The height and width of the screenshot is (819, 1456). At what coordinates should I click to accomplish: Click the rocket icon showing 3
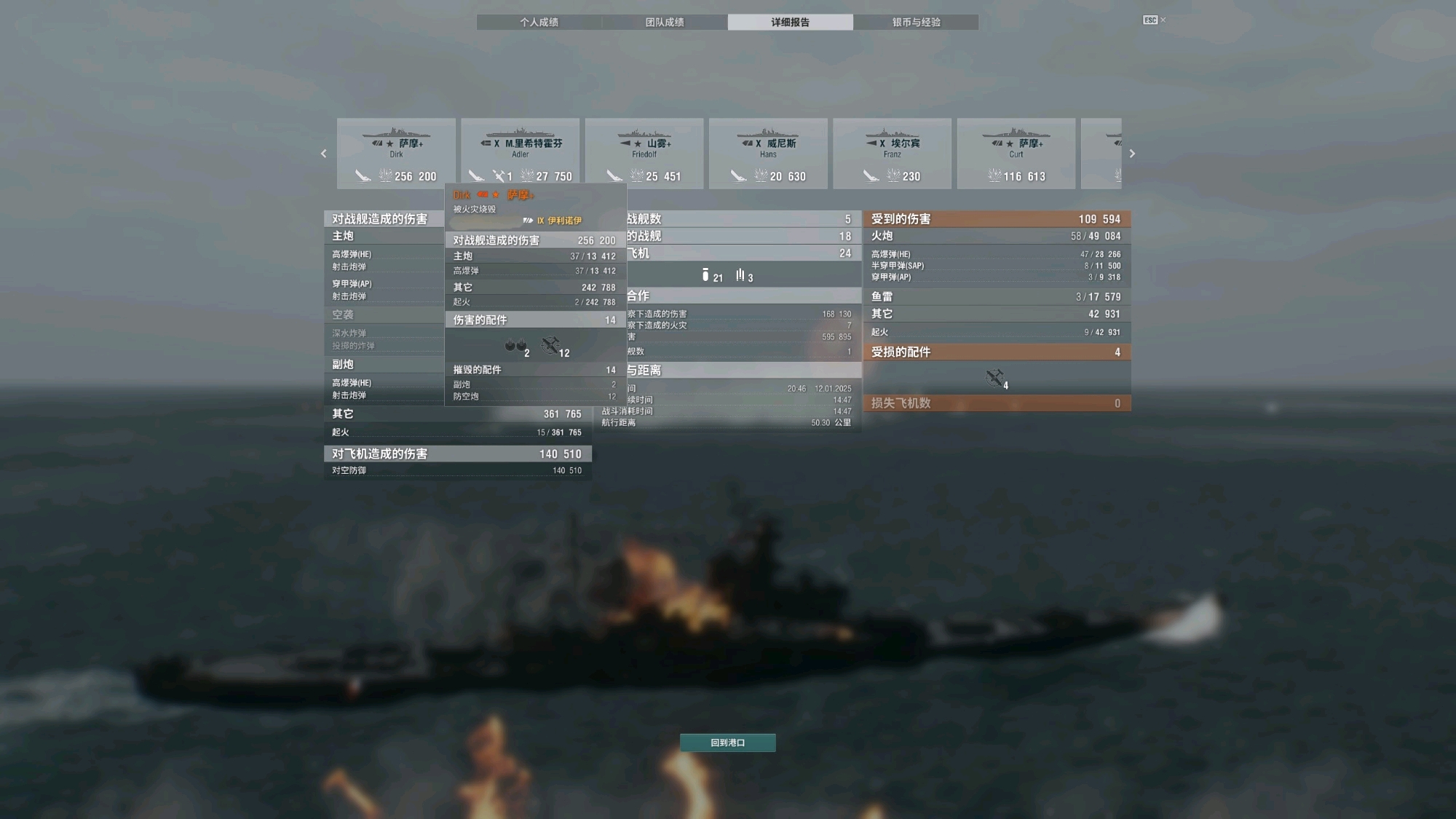tap(740, 274)
